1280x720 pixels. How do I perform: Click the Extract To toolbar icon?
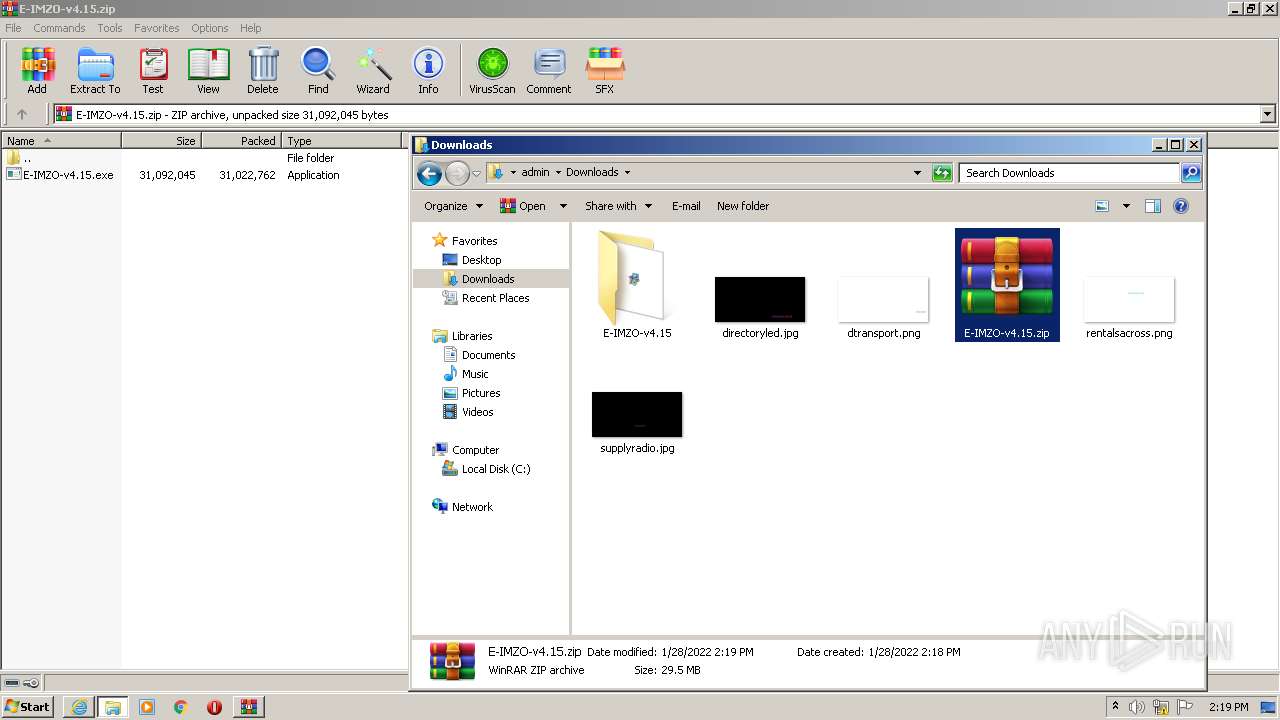point(95,71)
